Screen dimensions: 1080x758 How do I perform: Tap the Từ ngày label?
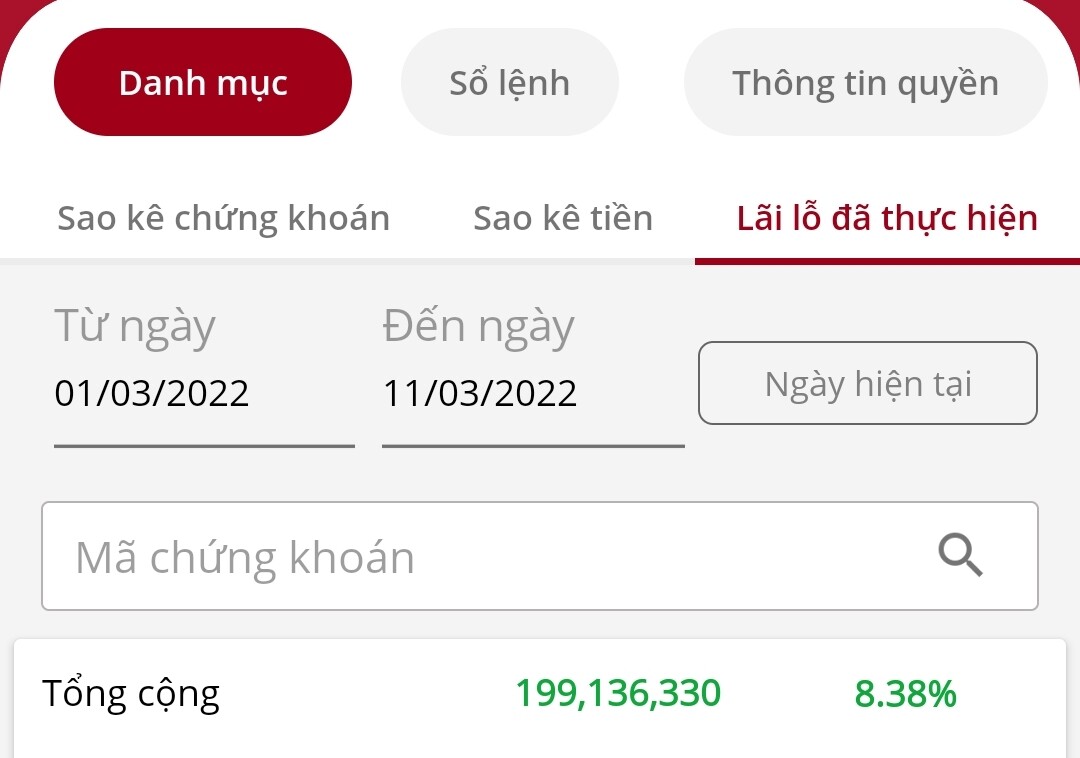tap(135, 328)
